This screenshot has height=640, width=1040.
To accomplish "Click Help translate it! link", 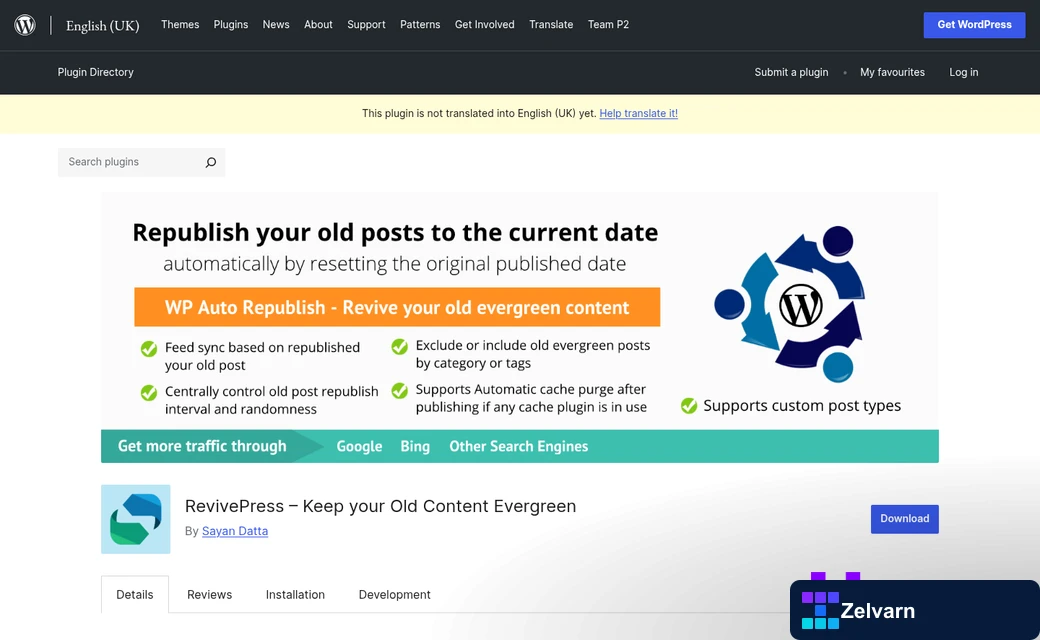I will 638,113.
